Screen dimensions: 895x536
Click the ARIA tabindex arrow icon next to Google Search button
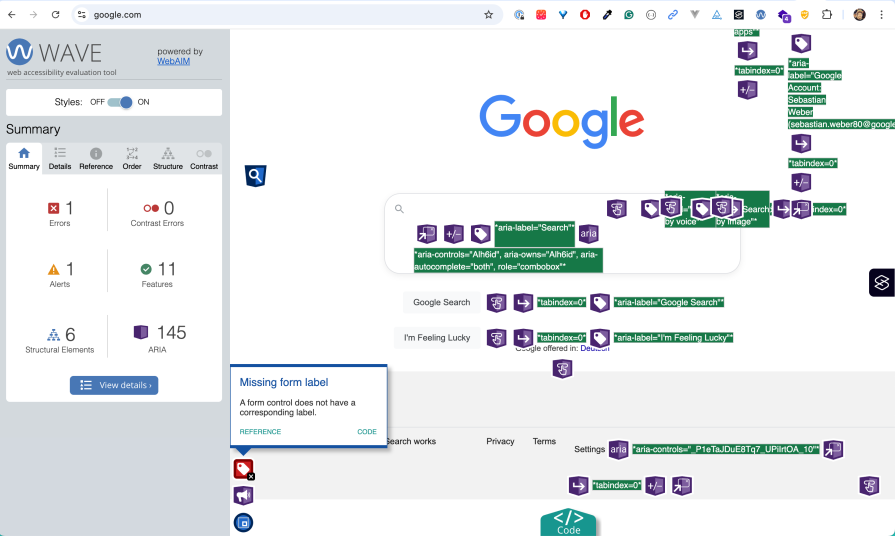pos(523,303)
